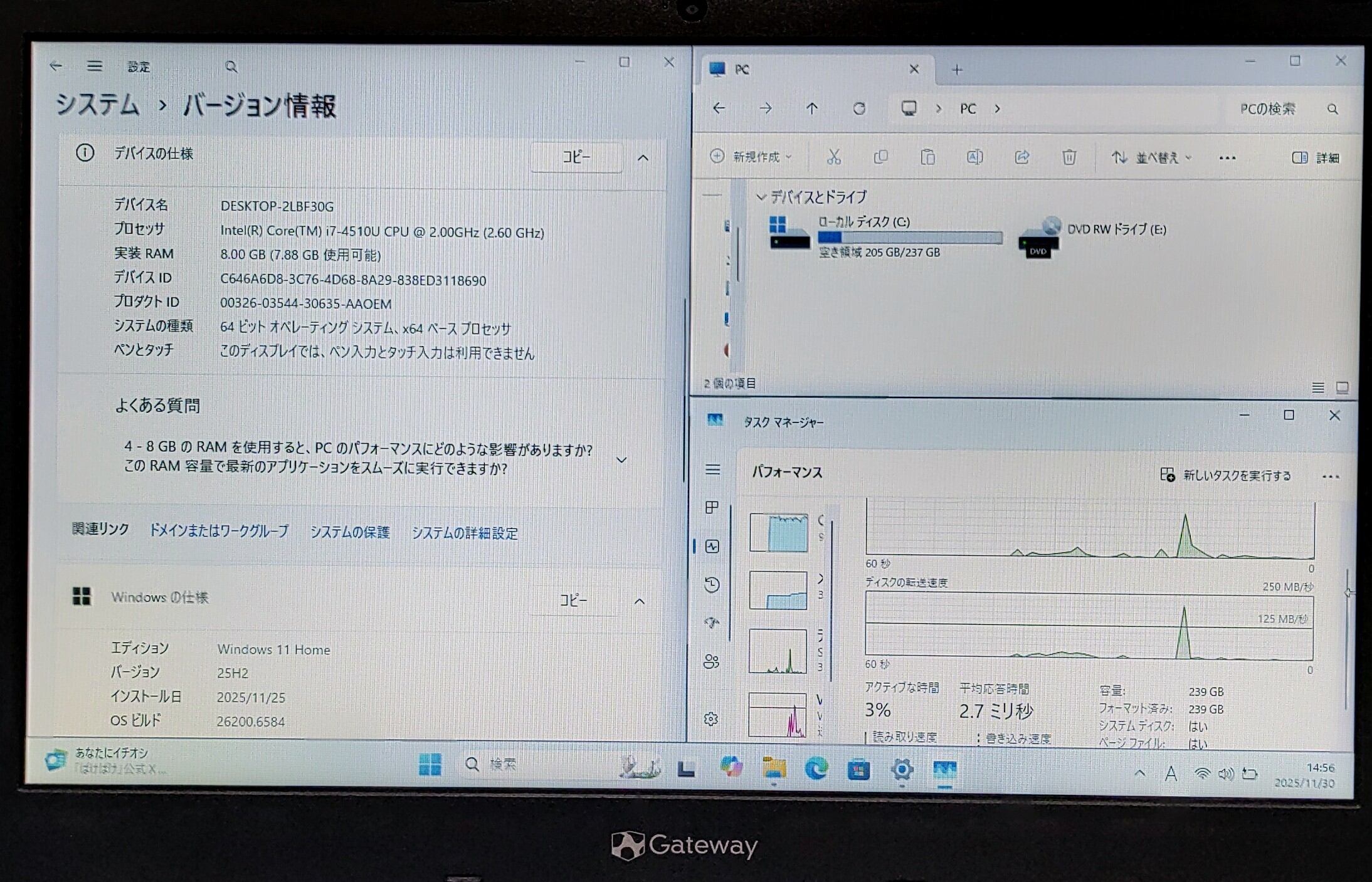Screen dimensions: 1372x882
Task: Switch Explorer to large icons view
Action: point(1343,387)
